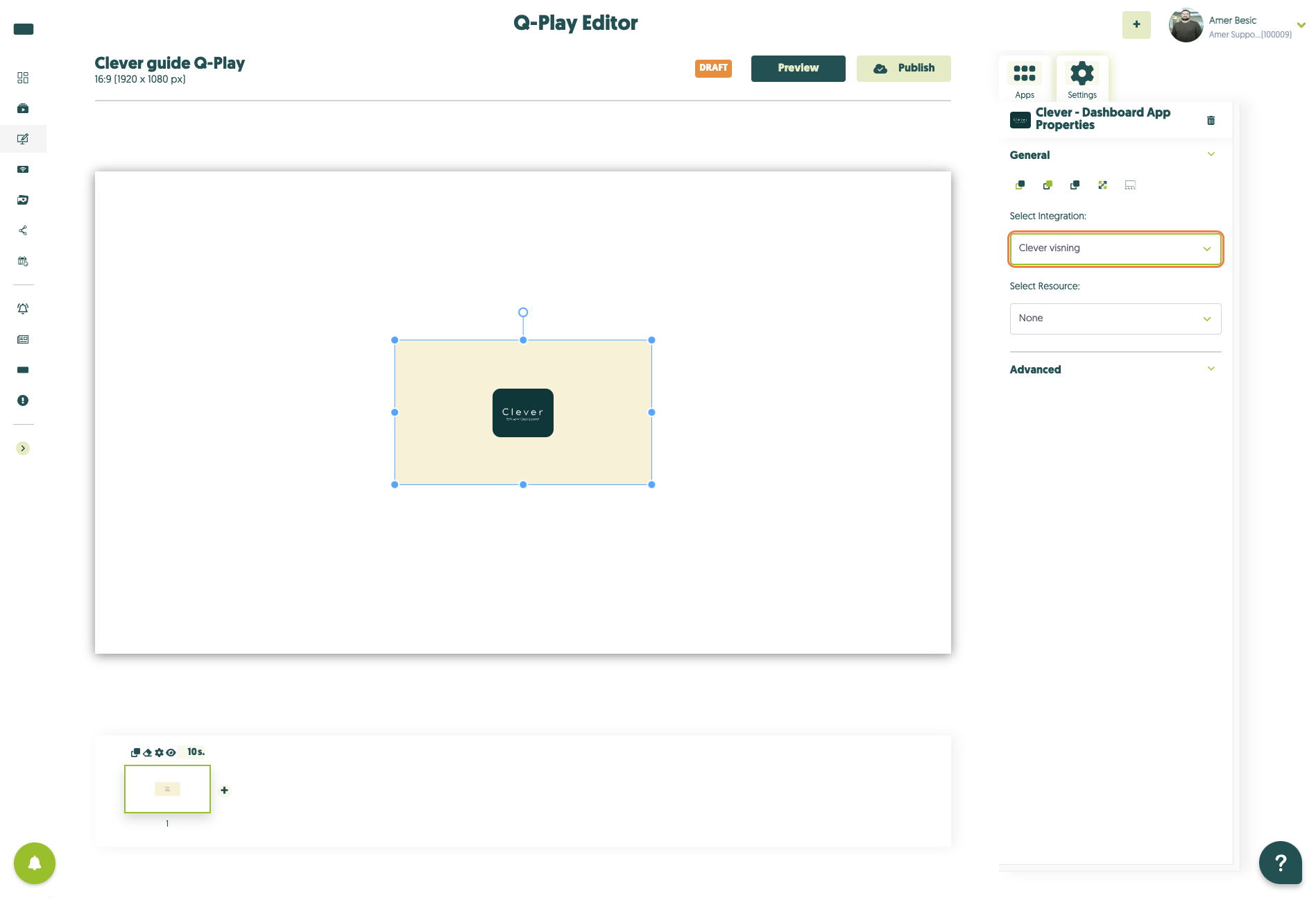Click the logo at top-left corner
The height and width of the screenshot is (898, 1316).
click(x=24, y=29)
